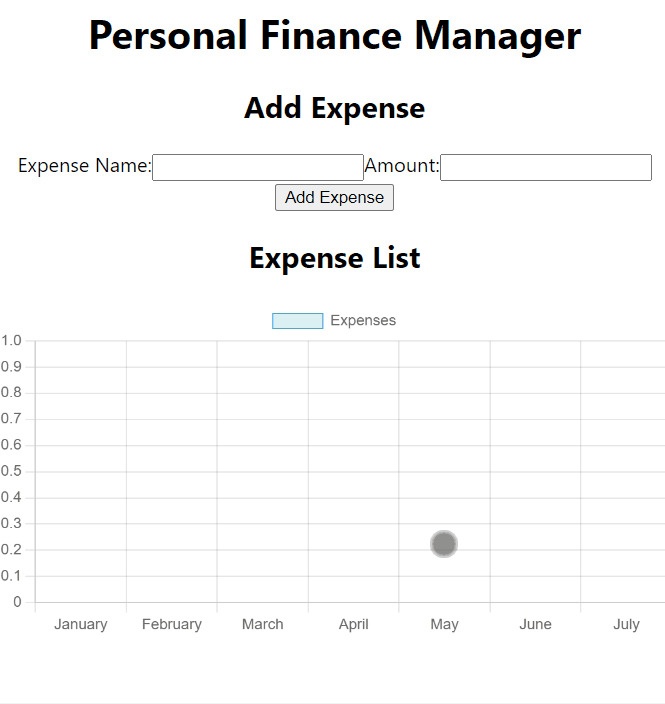
Task: Click the February label on x-axis
Action: coord(172,624)
